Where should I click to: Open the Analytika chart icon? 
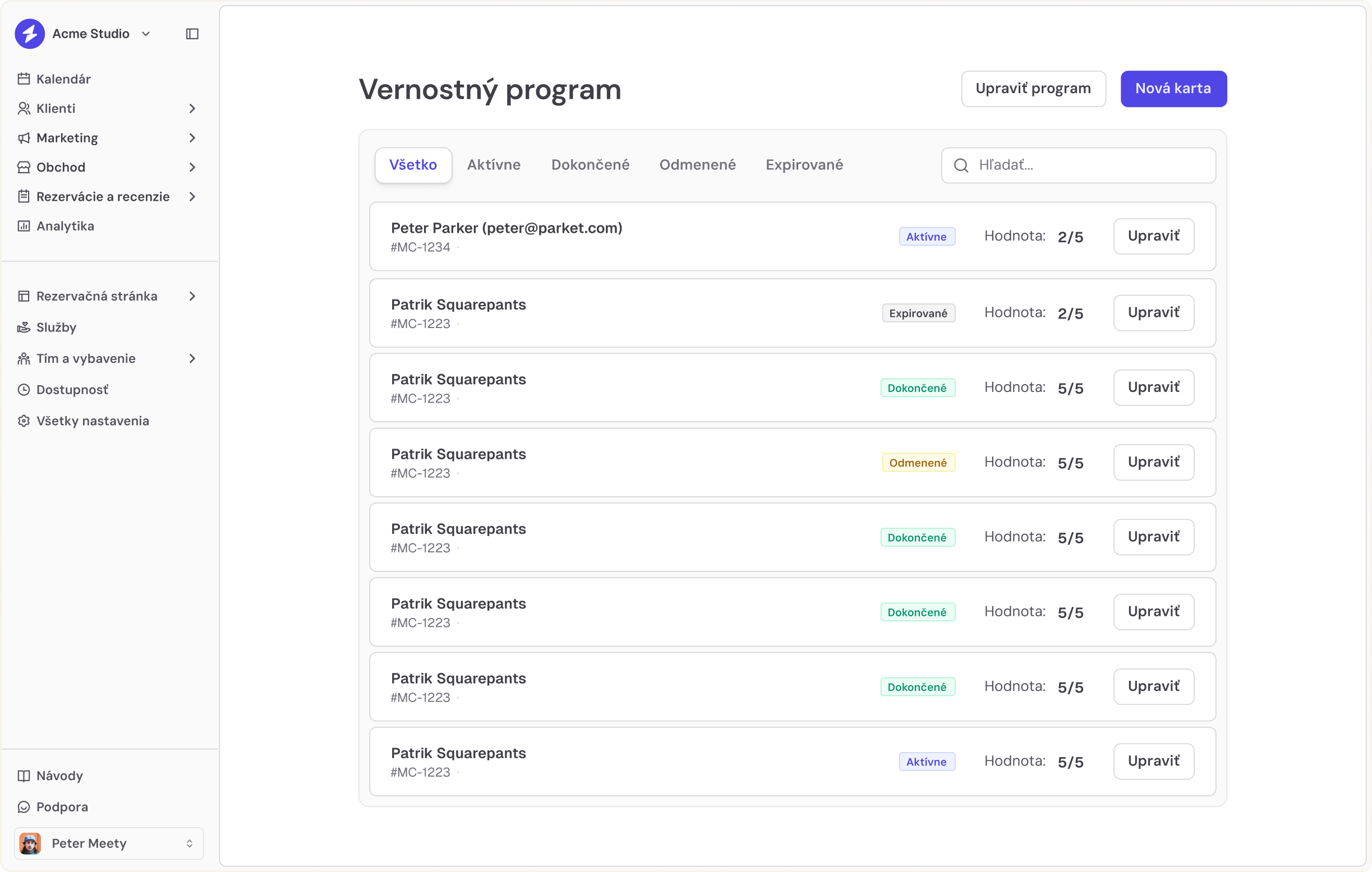point(24,225)
